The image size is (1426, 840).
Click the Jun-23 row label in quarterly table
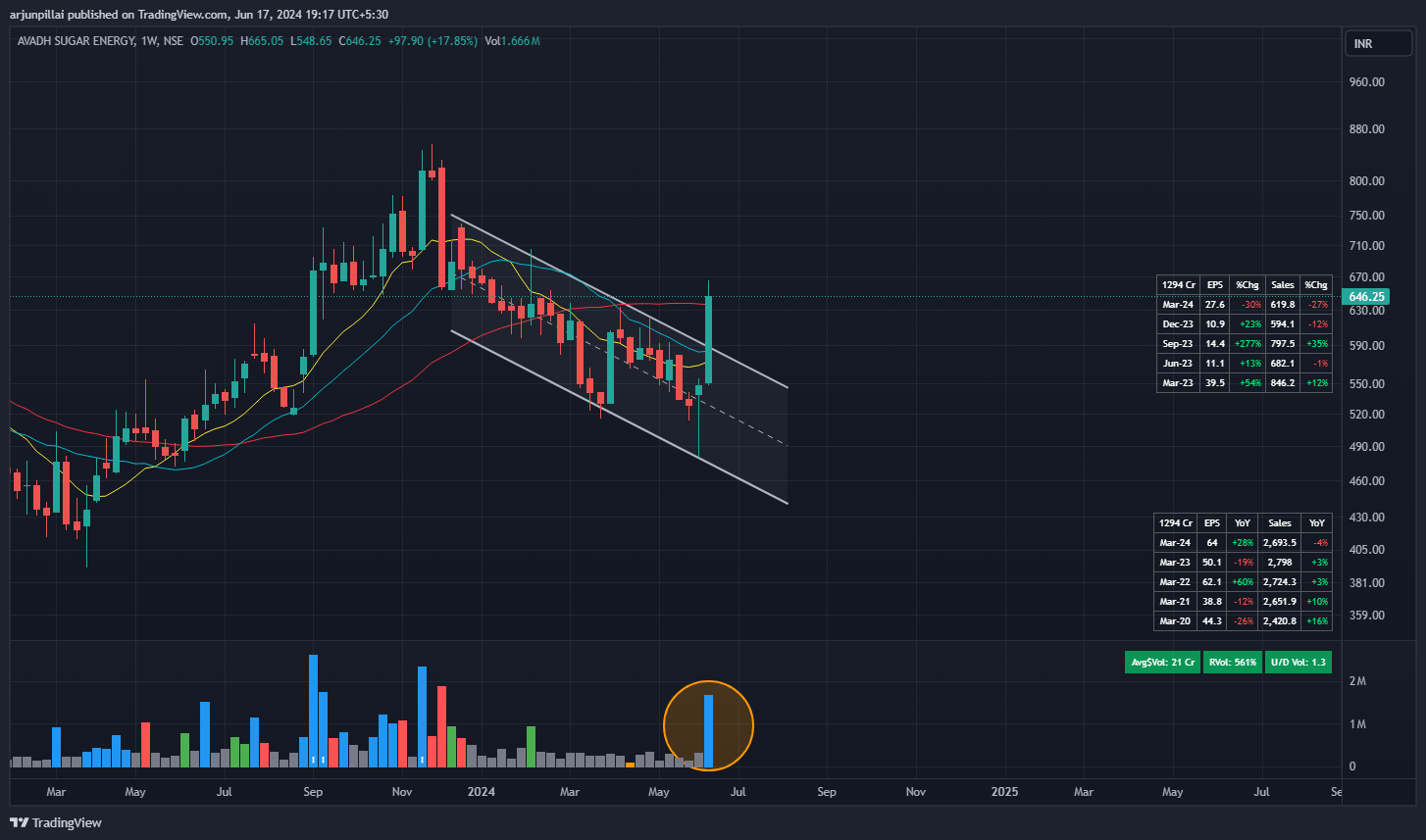click(x=1177, y=363)
